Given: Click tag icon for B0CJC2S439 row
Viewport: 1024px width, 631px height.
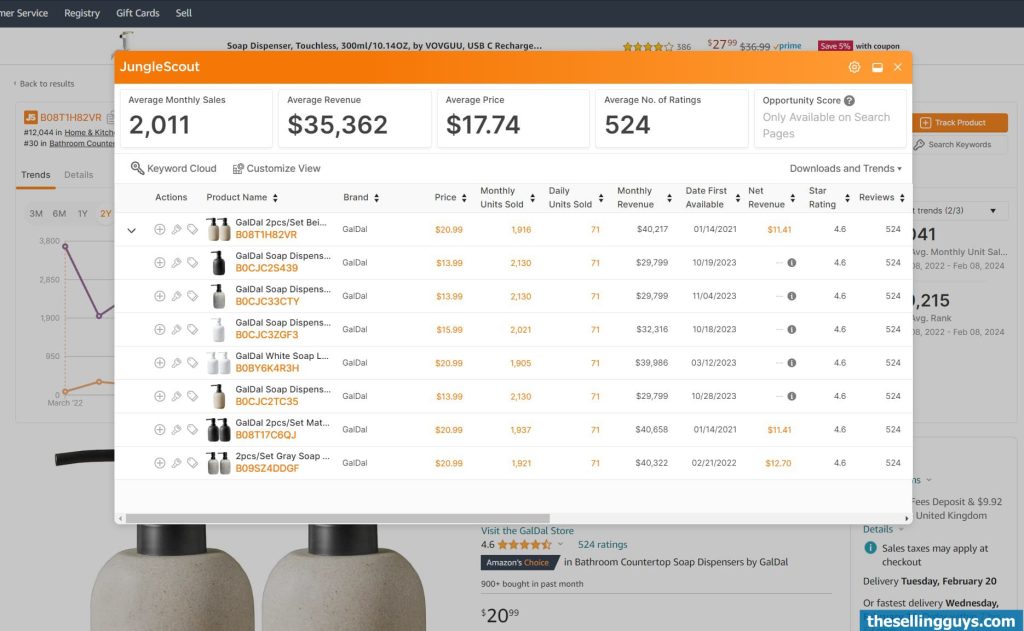Looking at the screenshot, I should pyautogui.click(x=193, y=263).
